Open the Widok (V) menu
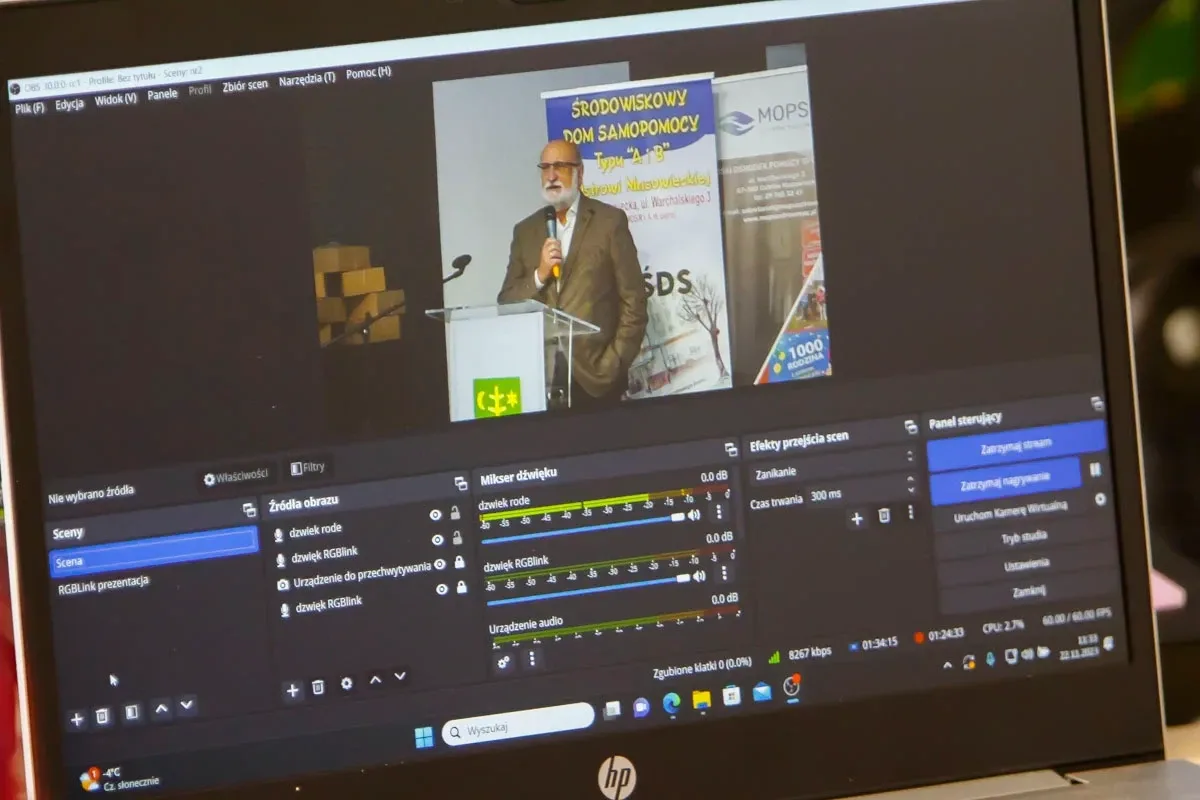Viewport: 1200px width, 800px height. [115, 99]
